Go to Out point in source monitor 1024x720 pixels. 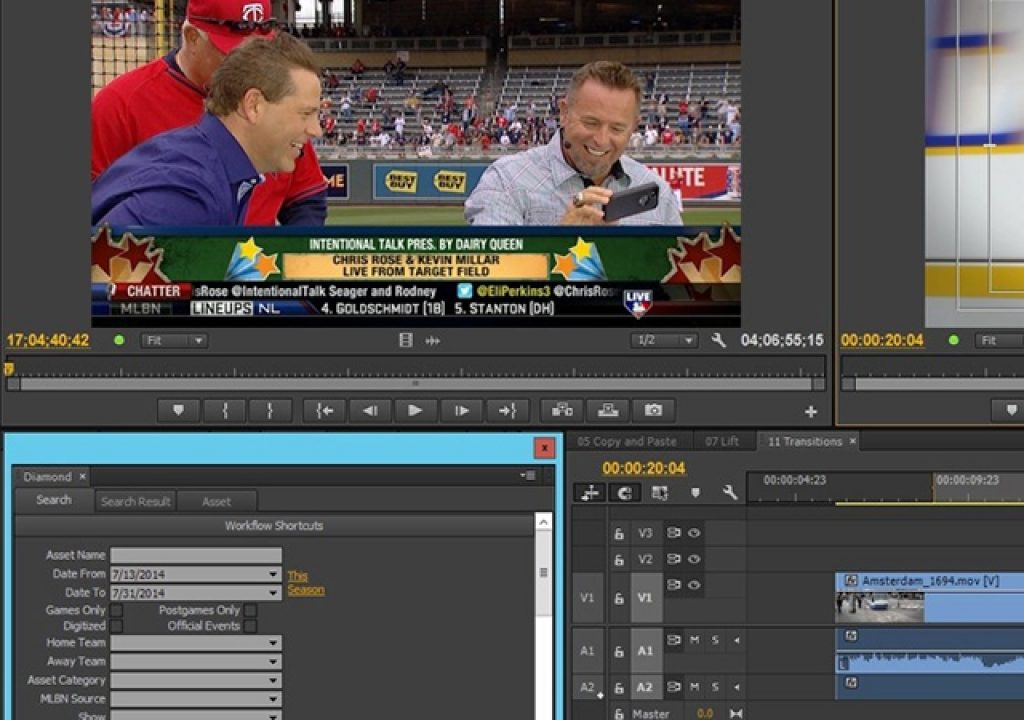[x=507, y=410]
